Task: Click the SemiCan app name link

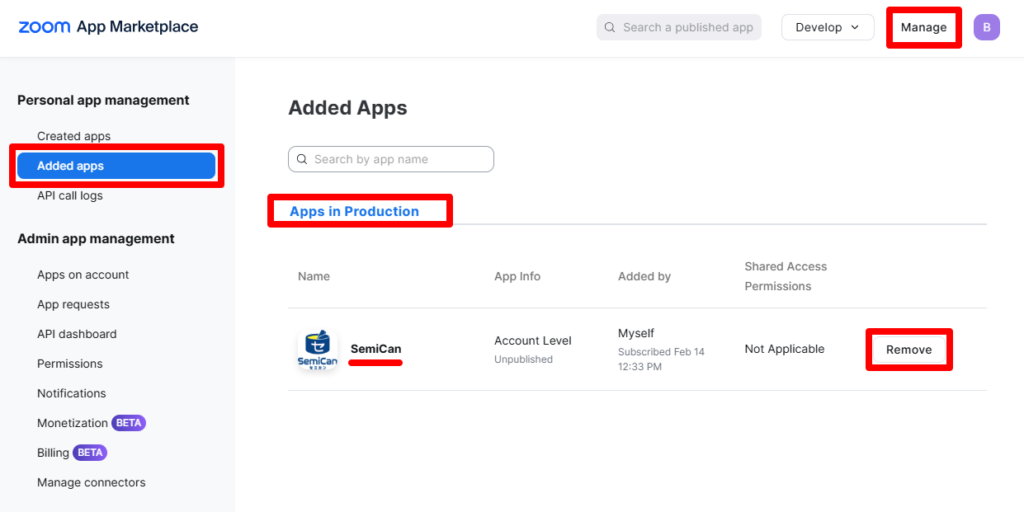Action: pyautogui.click(x=376, y=349)
